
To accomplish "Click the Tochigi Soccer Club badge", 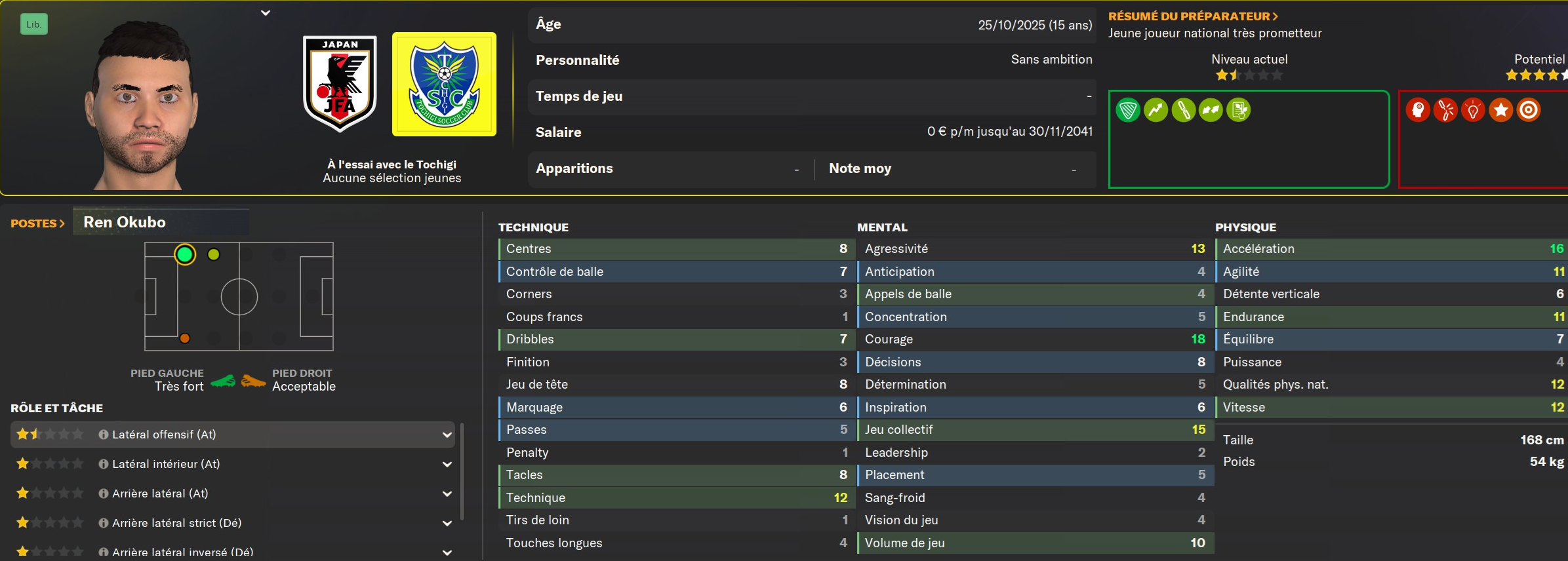I will click(x=444, y=85).
